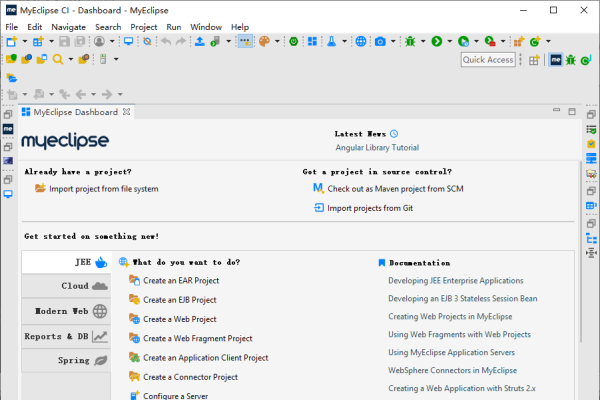Click the server run icon with green arrow
Screen dimensions: 600x400
(215, 41)
